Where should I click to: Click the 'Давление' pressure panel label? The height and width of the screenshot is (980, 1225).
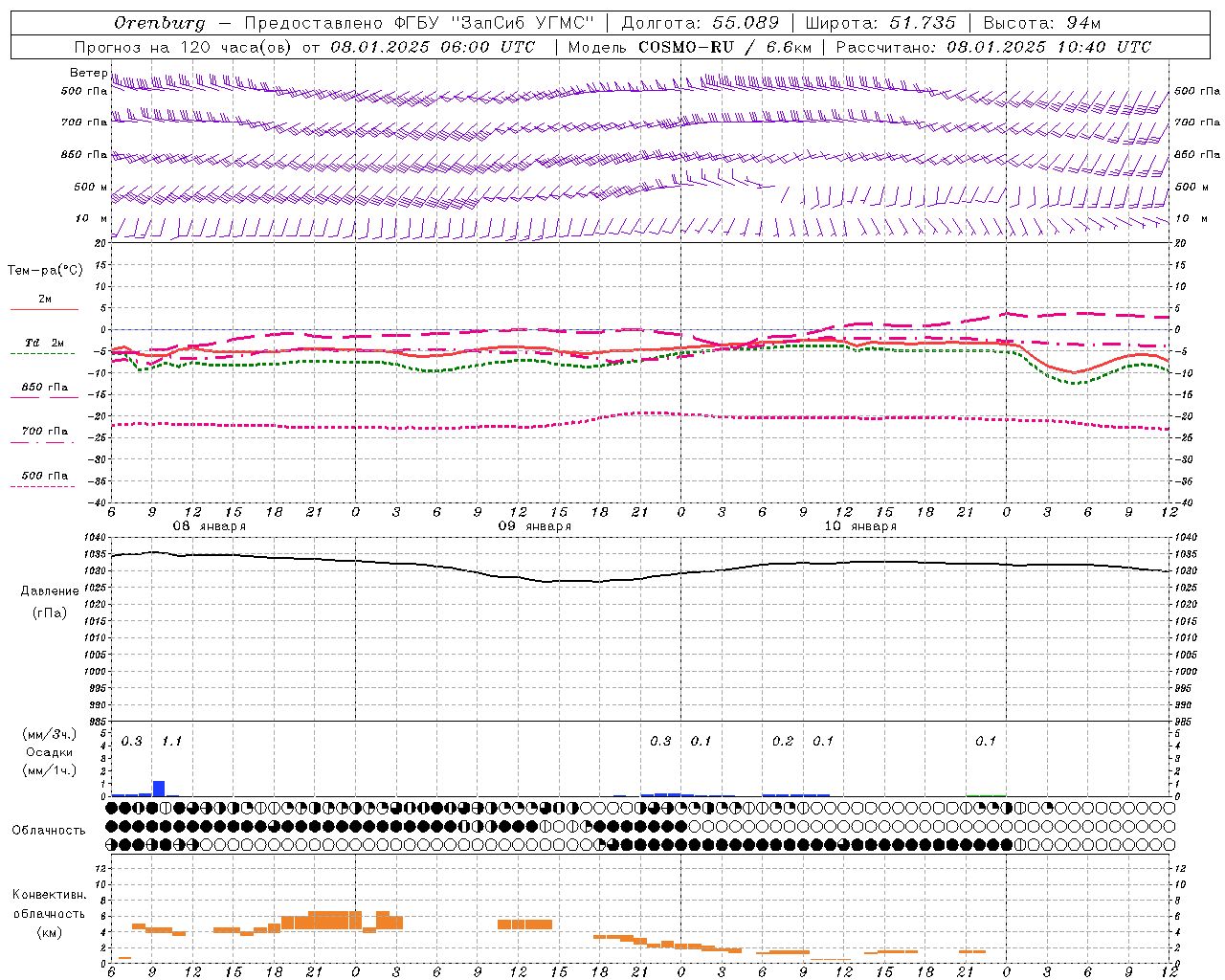(x=49, y=591)
